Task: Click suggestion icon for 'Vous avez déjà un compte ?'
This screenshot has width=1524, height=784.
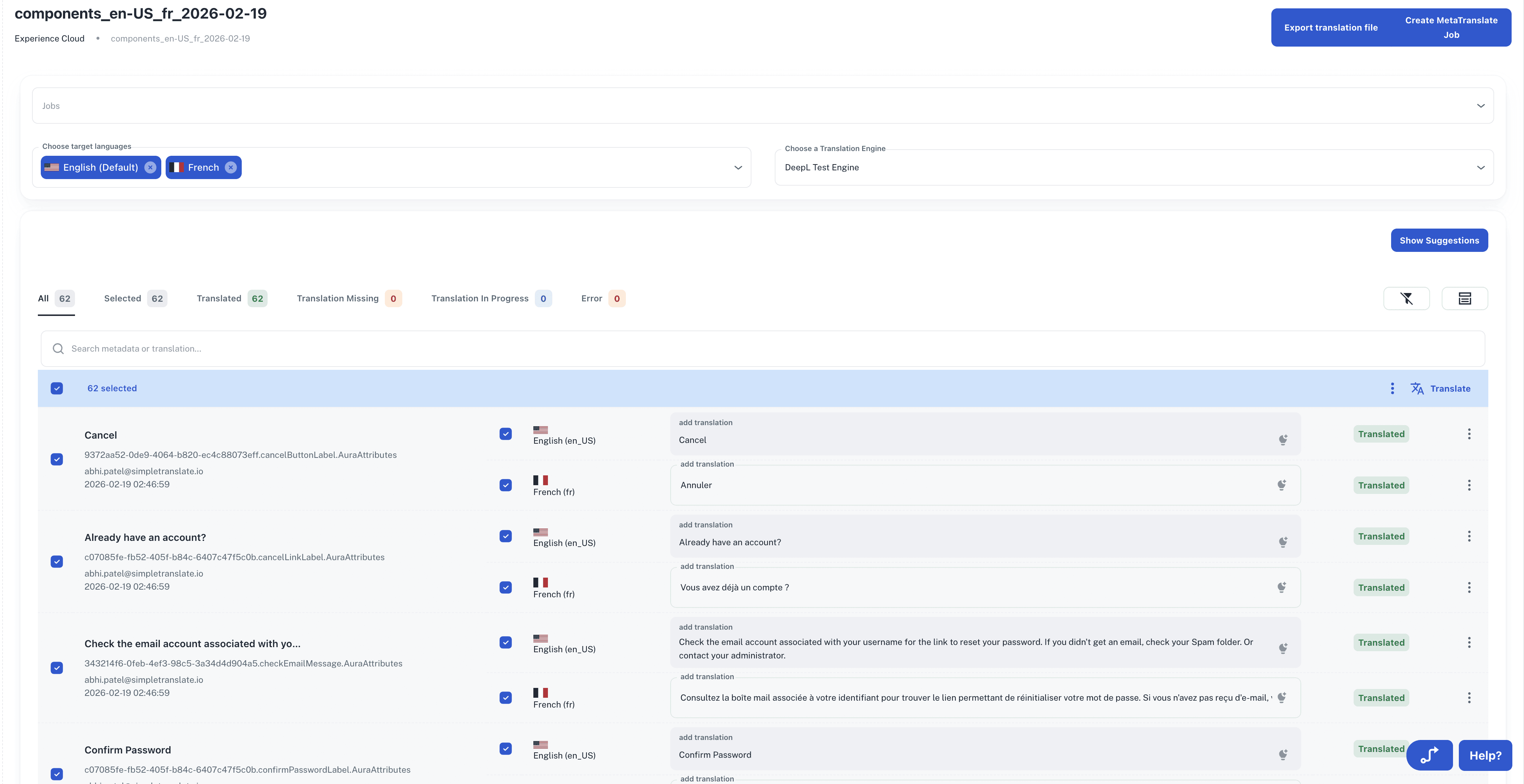Action: click(x=1282, y=588)
